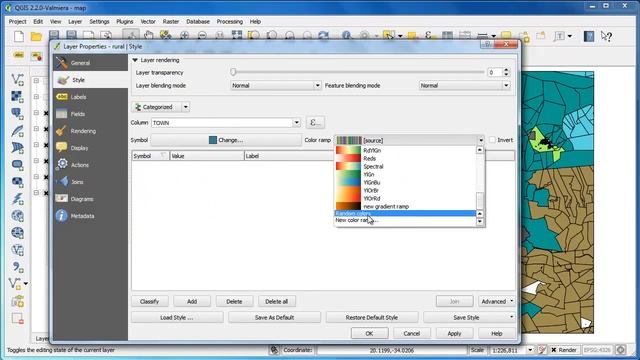This screenshot has width=640, height=360.
Task: Click the Coordinate field in status bar
Action: pyautogui.click(x=392, y=350)
